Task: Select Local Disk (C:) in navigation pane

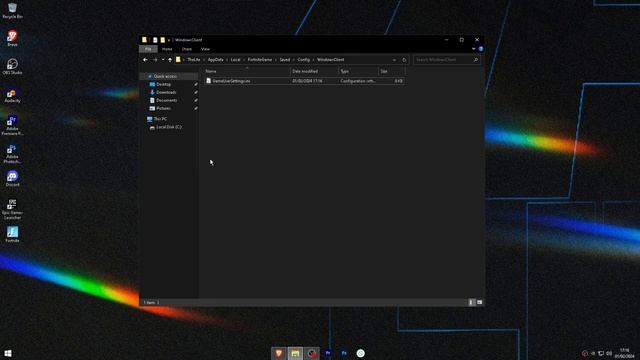Action: (169, 127)
